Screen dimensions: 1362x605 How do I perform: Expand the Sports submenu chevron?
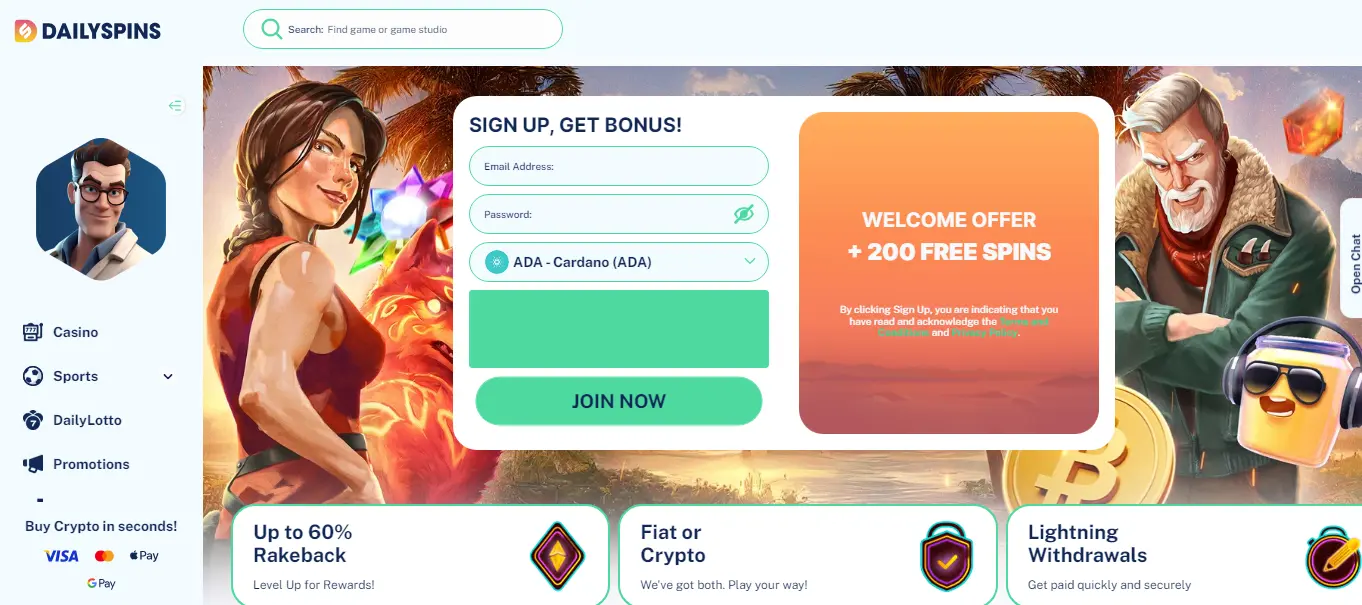(x=168, y=377)
